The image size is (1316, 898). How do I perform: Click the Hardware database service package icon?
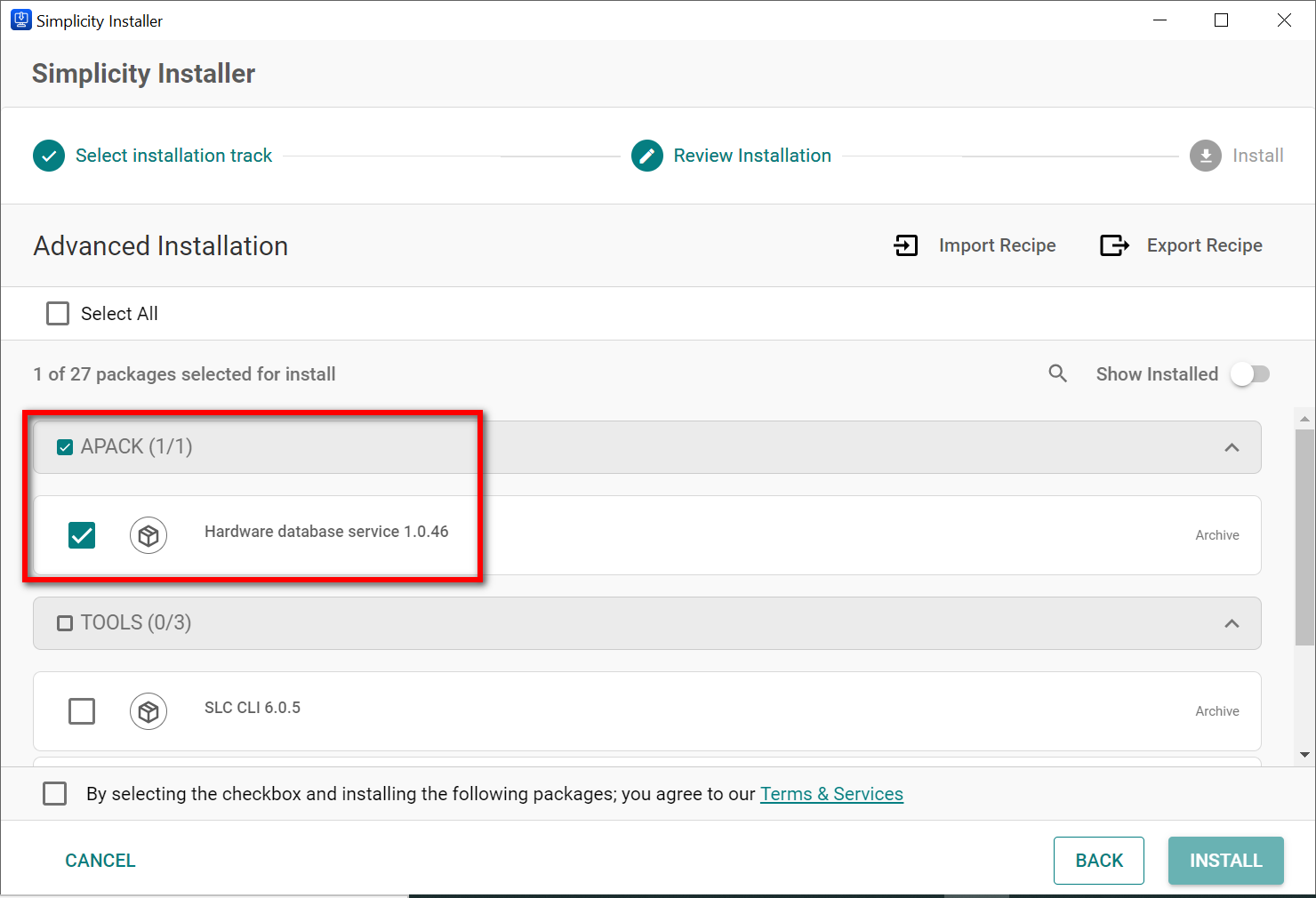coord(148,535)
